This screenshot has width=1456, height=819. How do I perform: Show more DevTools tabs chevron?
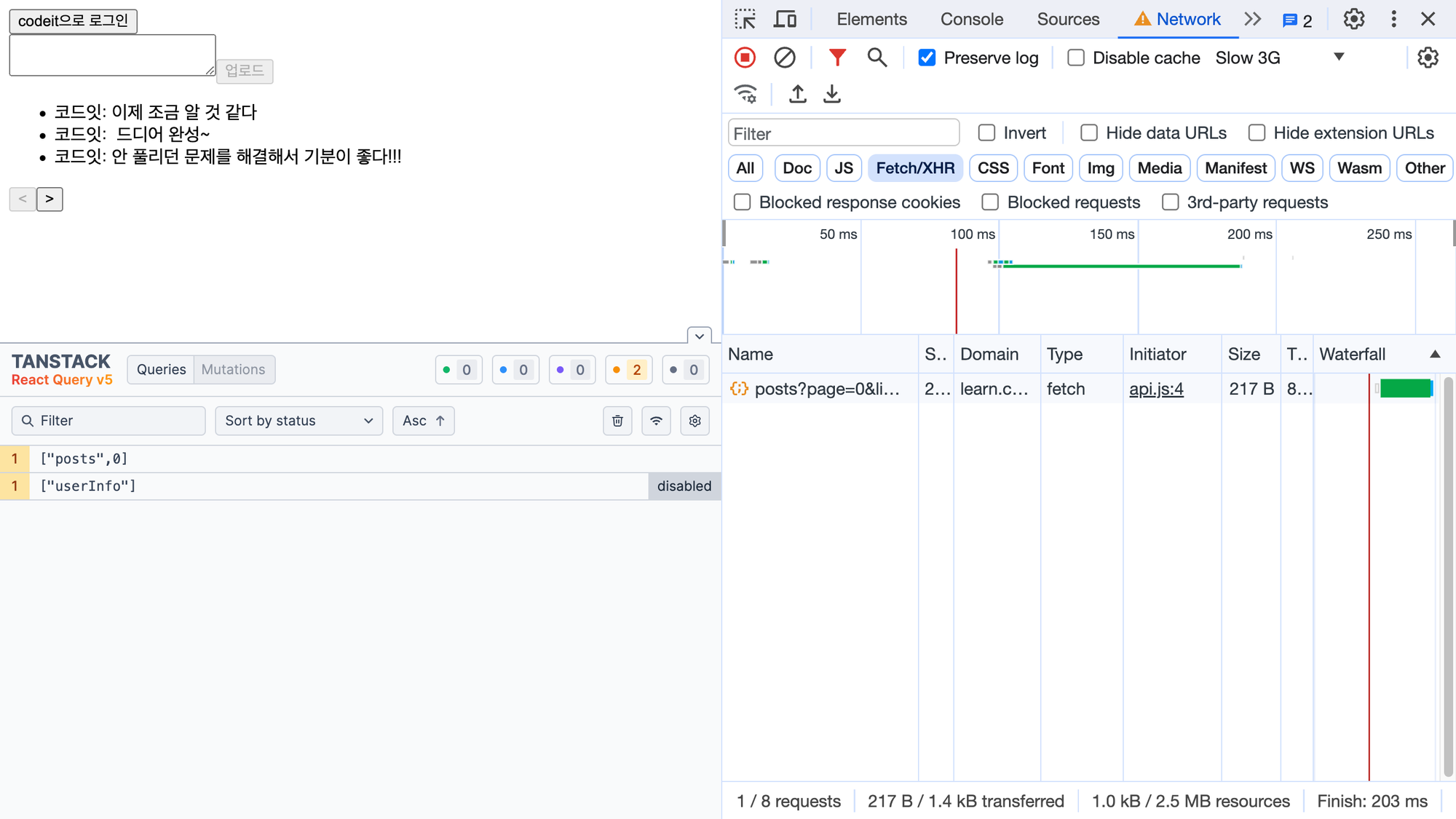coord(1253,19)
